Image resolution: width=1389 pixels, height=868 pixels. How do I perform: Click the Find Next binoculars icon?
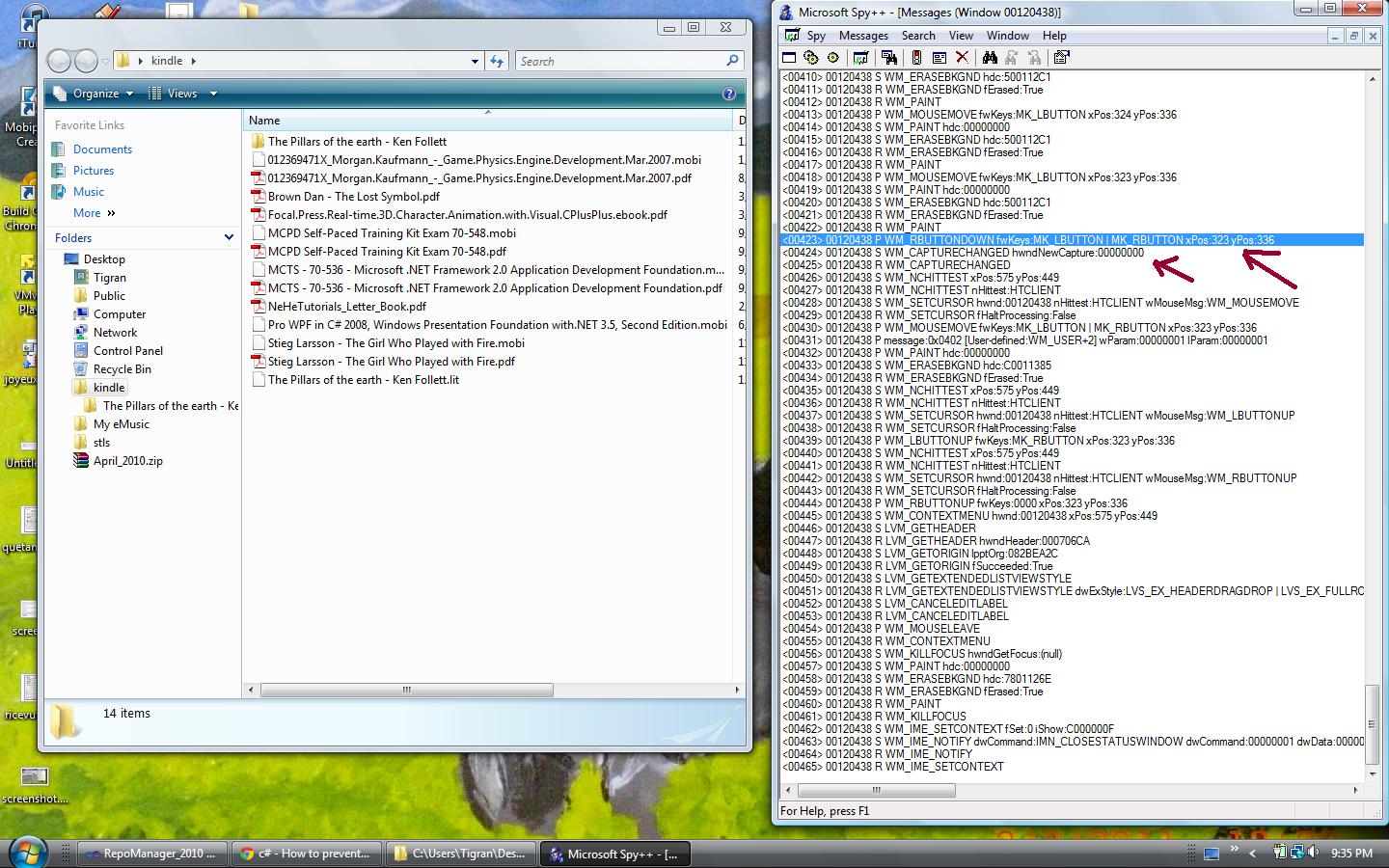1012,57
